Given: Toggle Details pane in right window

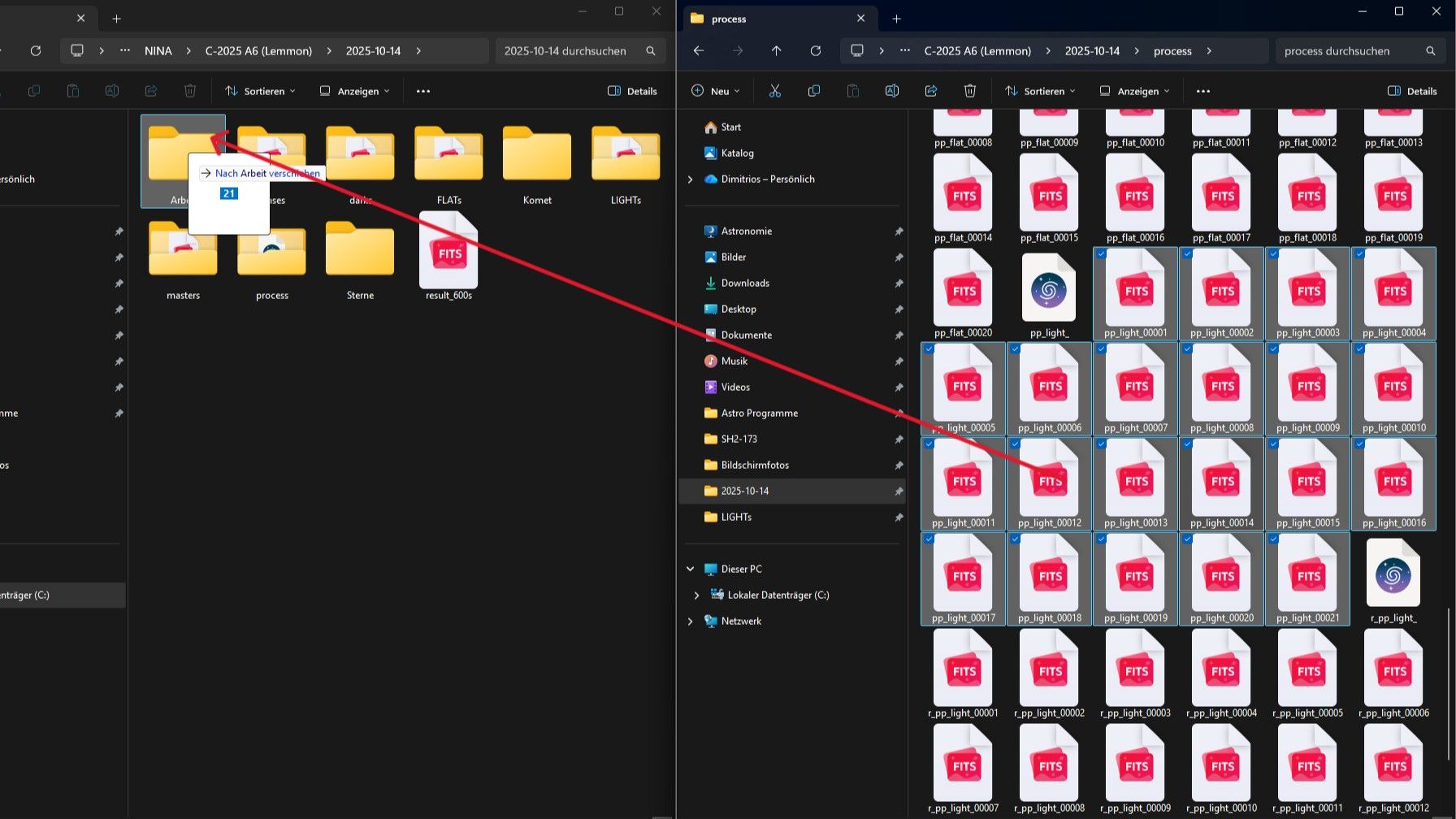Looking at the screenshot, I should coord(1412,91).
